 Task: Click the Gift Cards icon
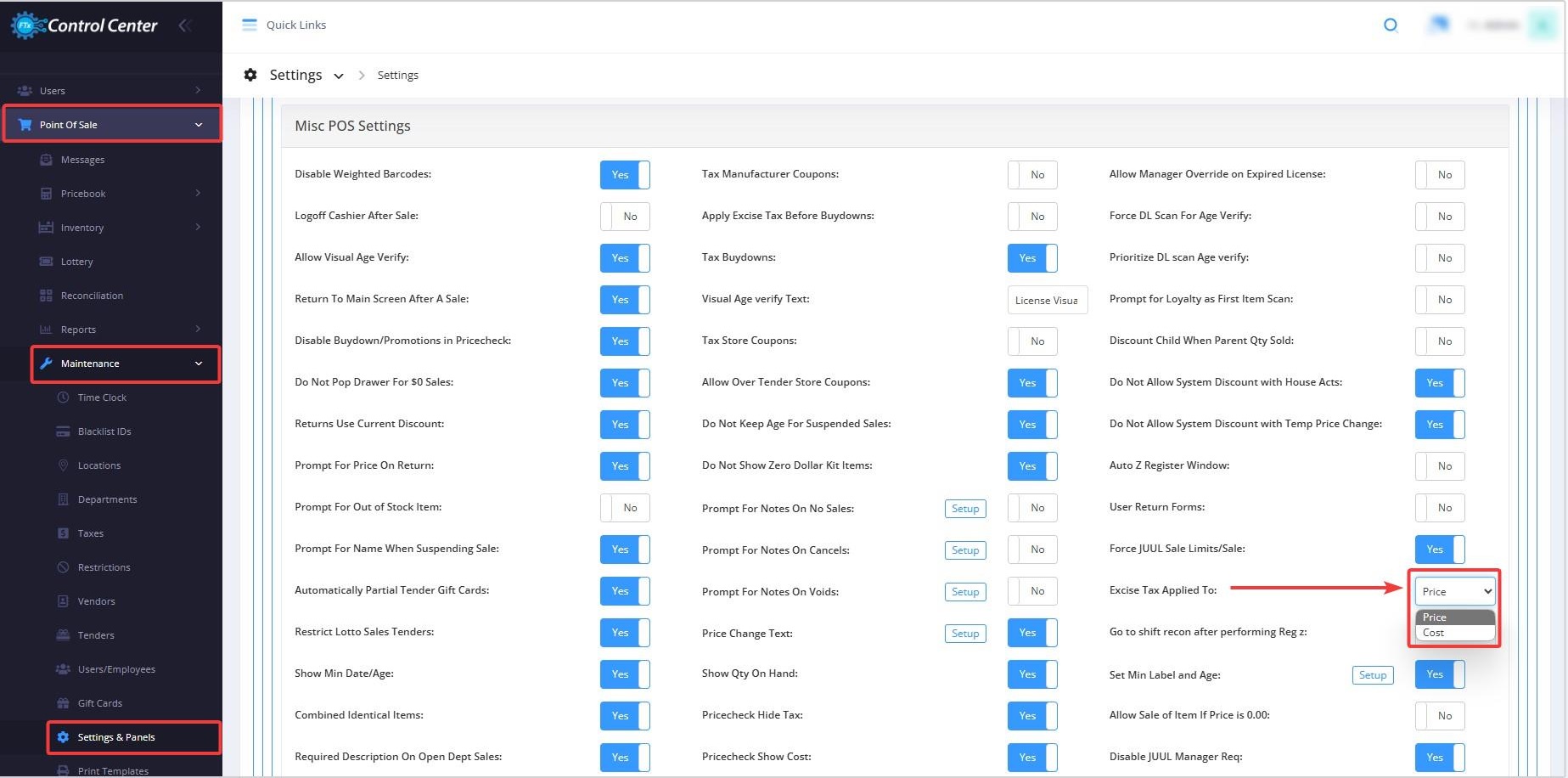(x=63, y=702)
